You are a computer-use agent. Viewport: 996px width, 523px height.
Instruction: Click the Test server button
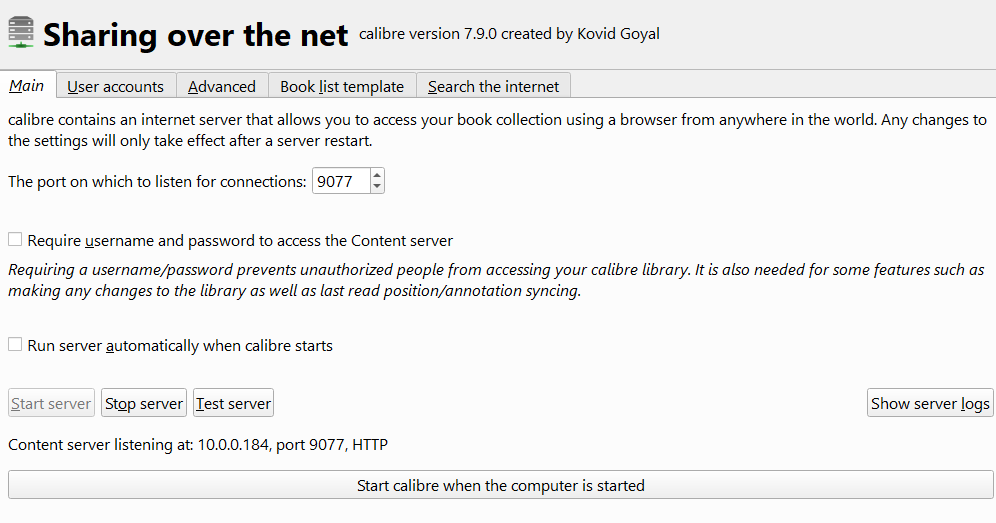233,404
